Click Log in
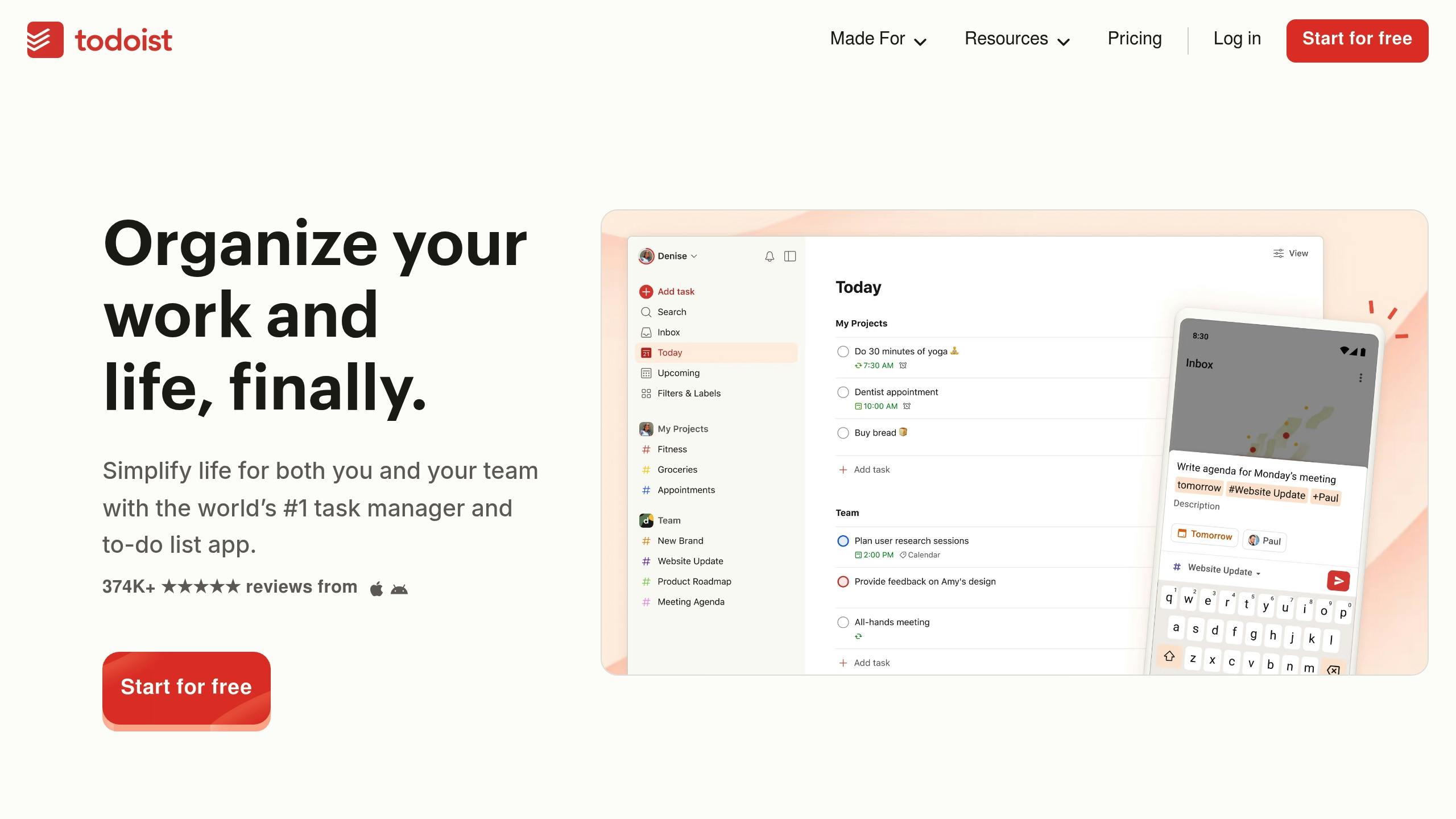The width and height of the screenshot is (1456, 819). point(1237,39)
